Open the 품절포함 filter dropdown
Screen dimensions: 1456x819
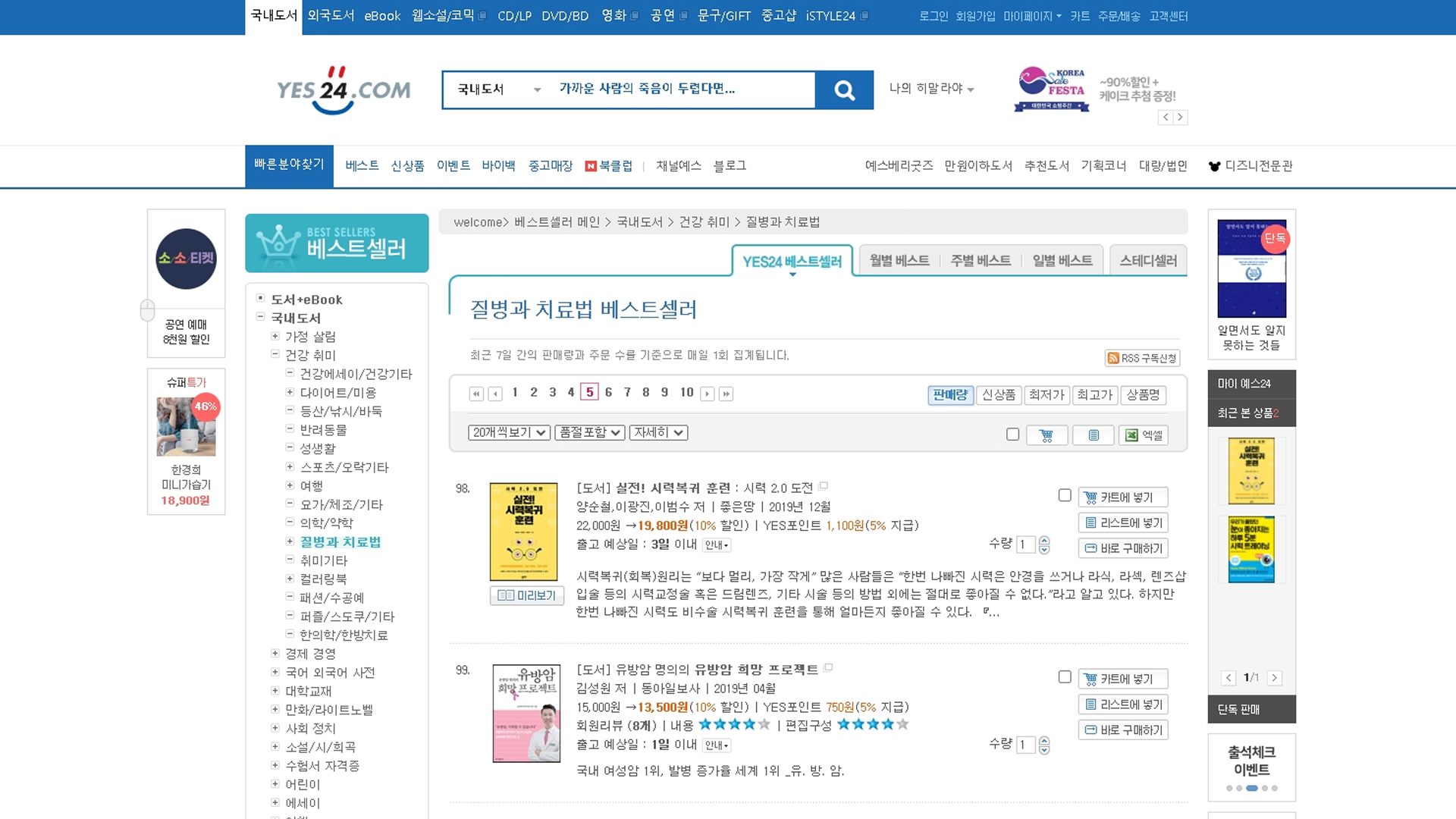589,432
